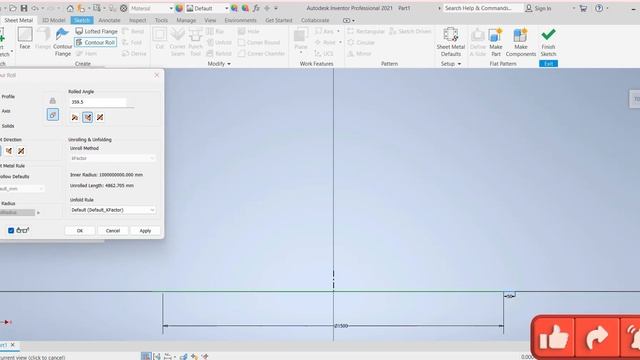The height and width of the screenshot is (360, 640).
Task: Click the Search Help & Commands box
Action: click(x=482, y=8)
